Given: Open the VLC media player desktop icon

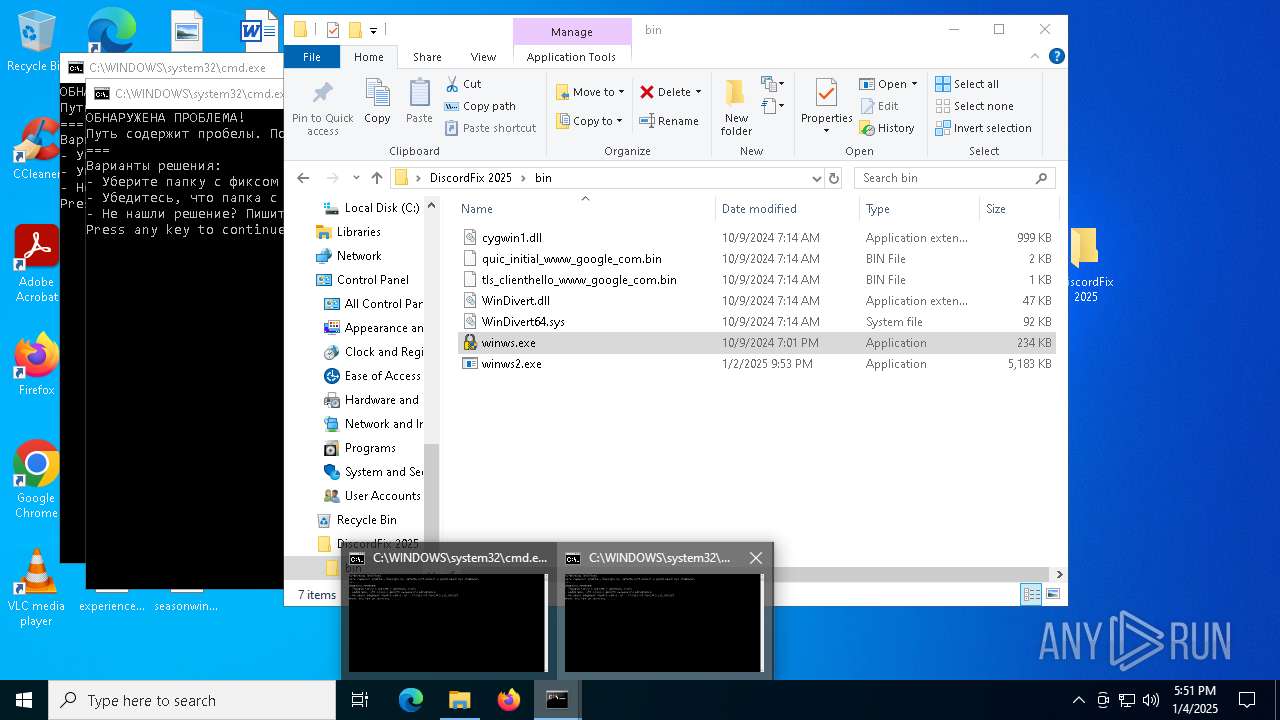Looking at the screenshot, I should click(36, 588).
